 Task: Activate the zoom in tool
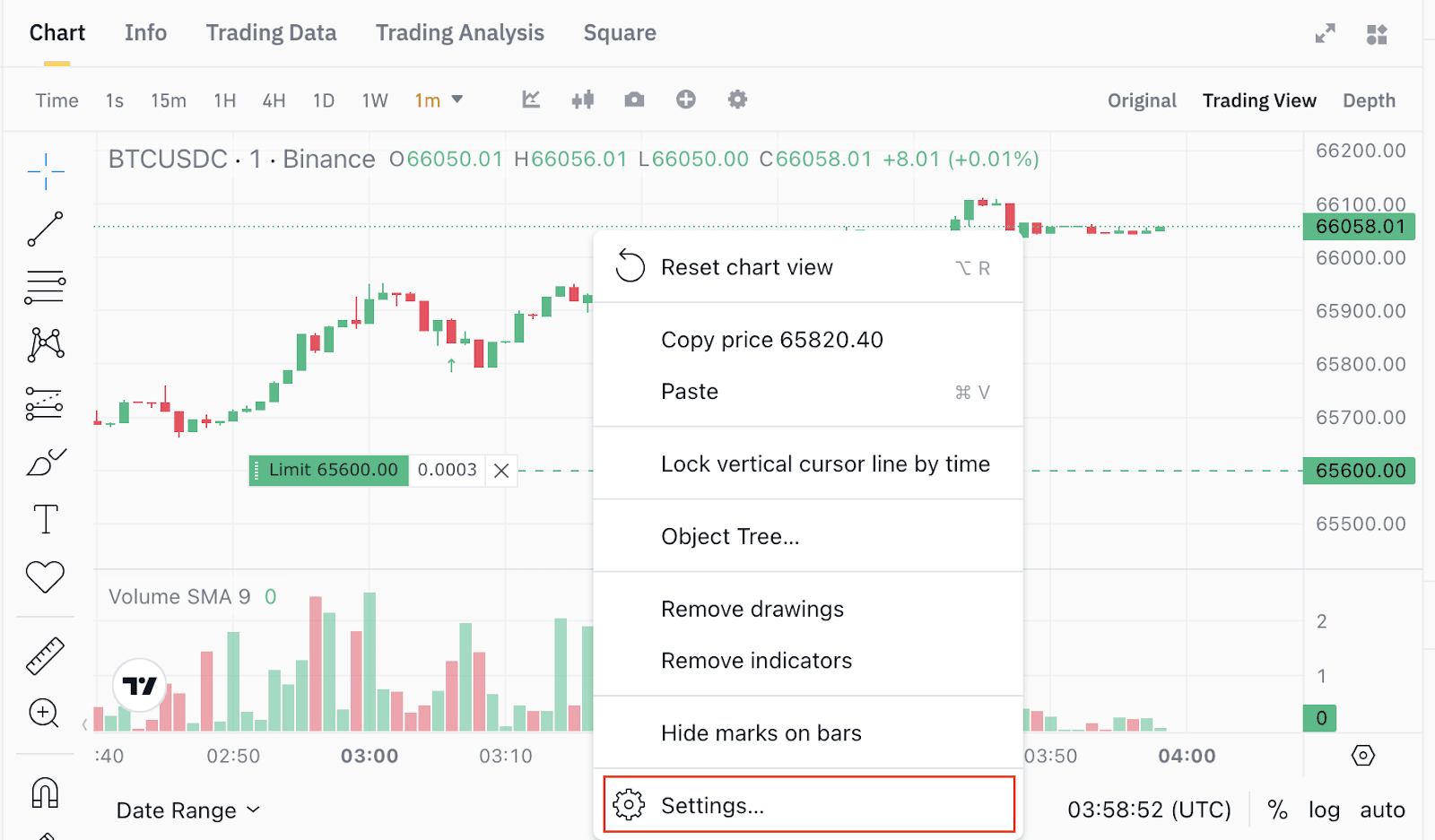click(44, 714)
